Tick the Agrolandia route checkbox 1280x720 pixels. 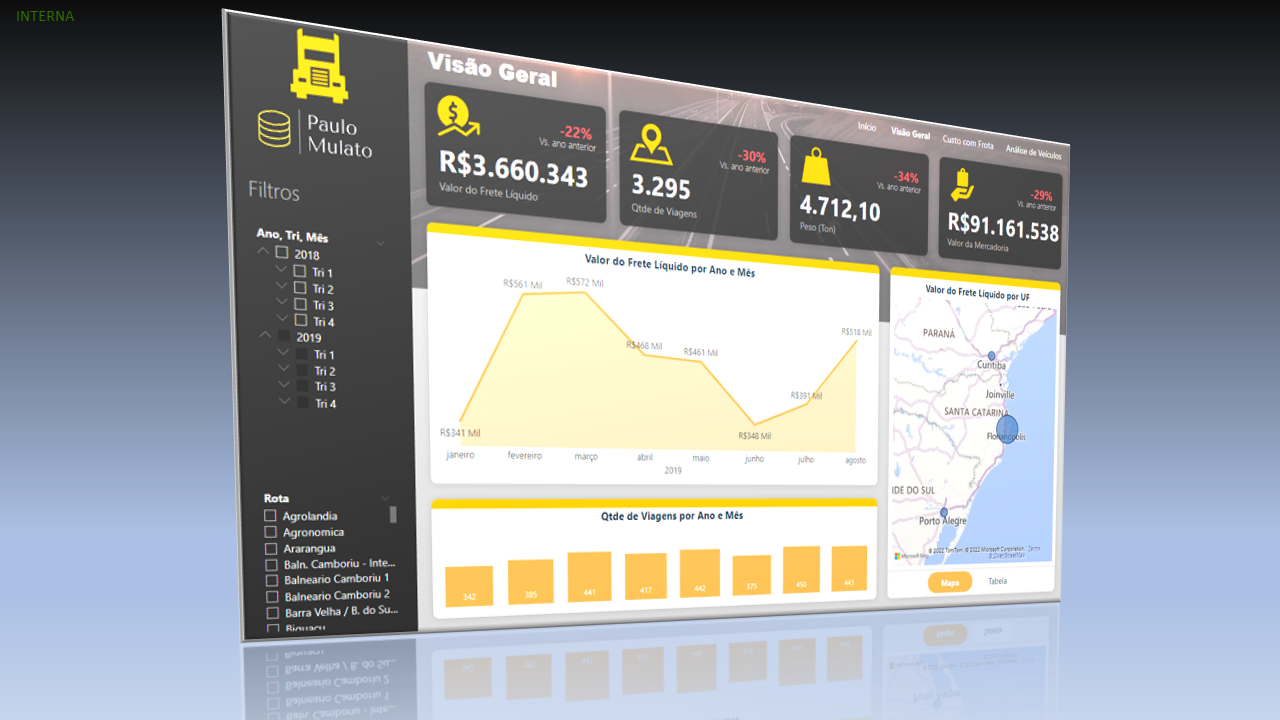(x=270, y=516)
